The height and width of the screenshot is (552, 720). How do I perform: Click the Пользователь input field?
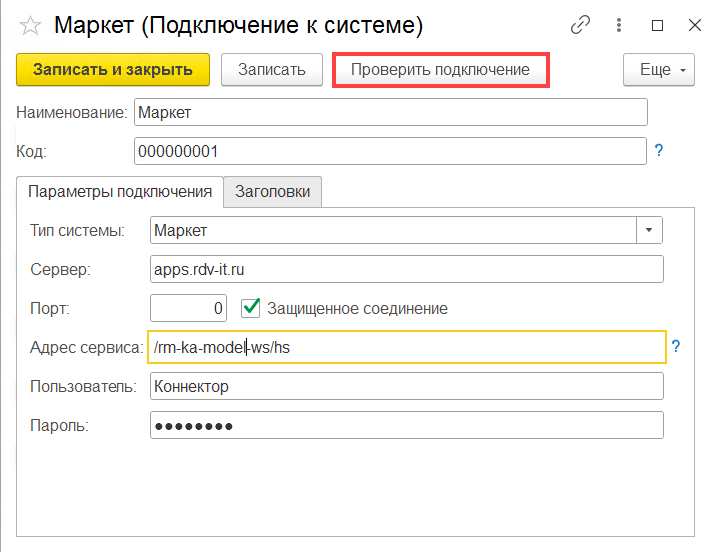tap(405, 386)
